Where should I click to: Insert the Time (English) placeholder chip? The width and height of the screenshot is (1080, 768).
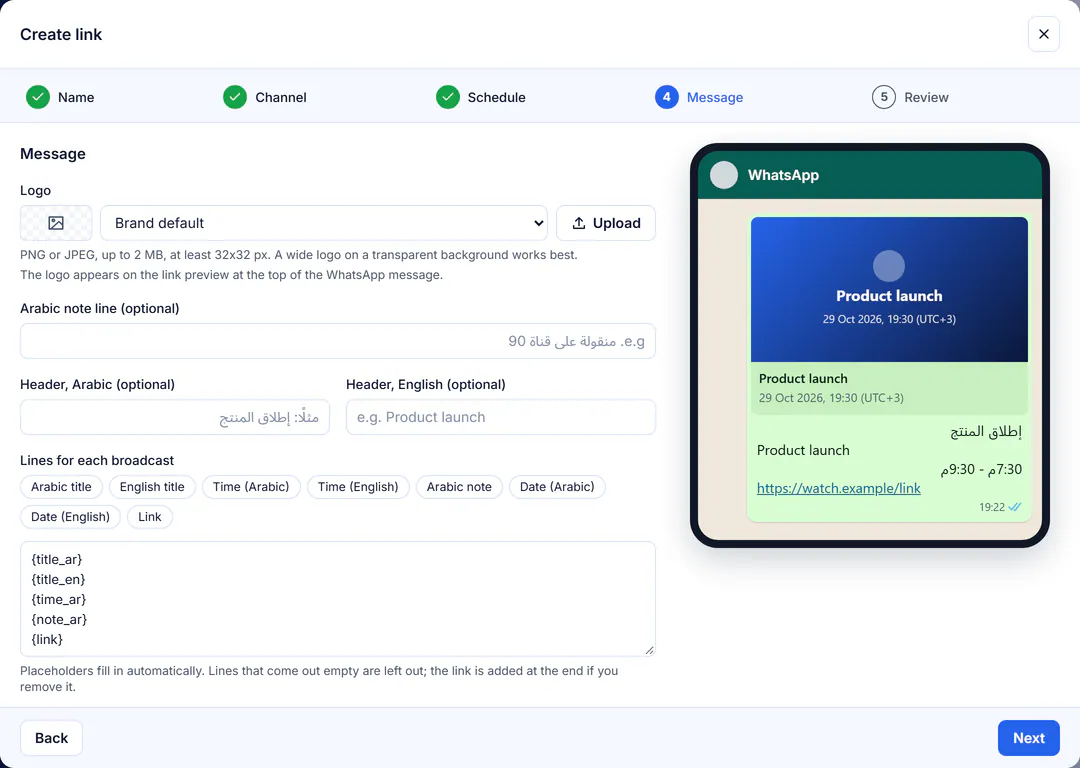(358, 487)
